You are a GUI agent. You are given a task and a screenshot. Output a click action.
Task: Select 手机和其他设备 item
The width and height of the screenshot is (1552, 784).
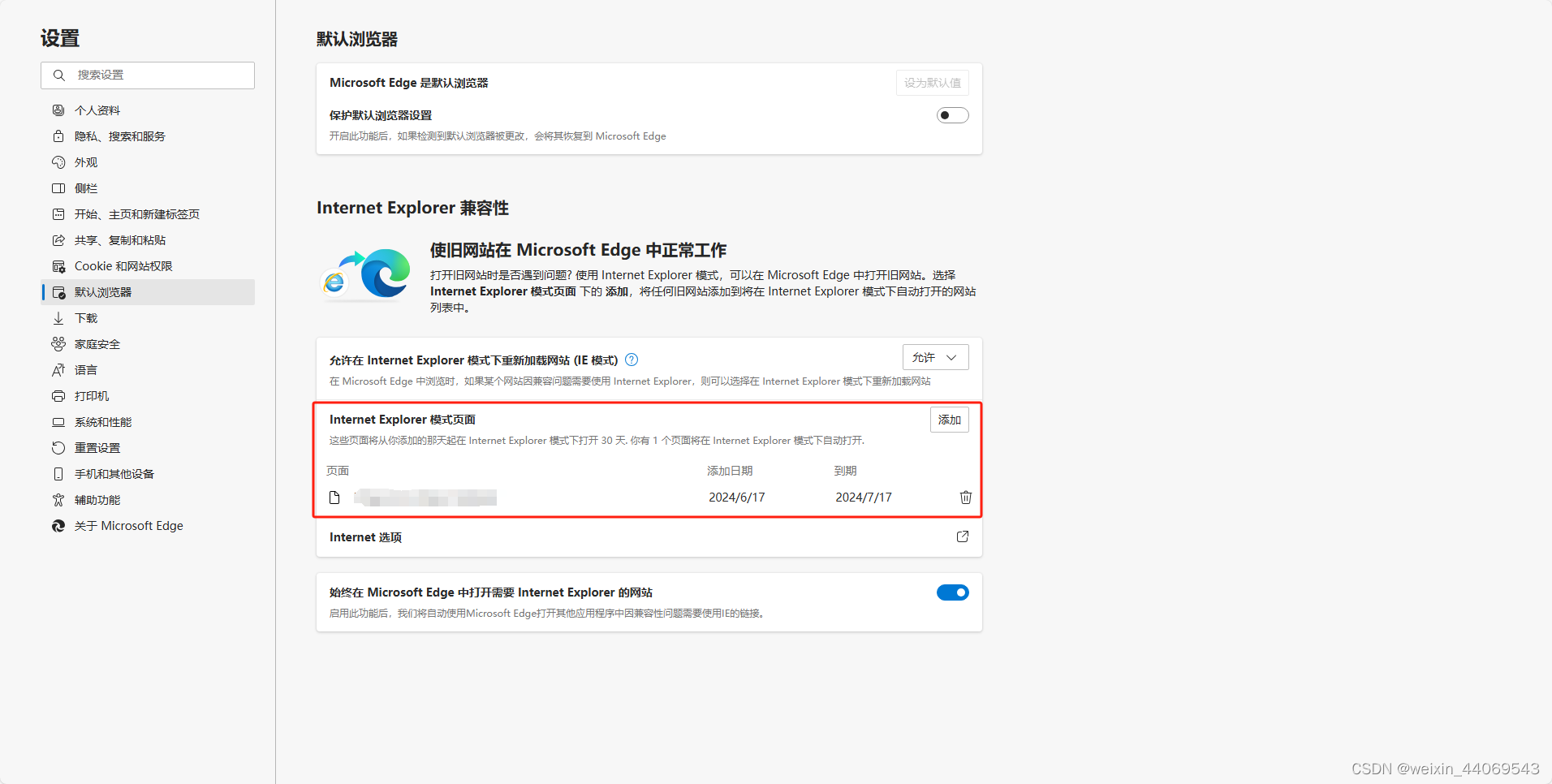point(148,474)
